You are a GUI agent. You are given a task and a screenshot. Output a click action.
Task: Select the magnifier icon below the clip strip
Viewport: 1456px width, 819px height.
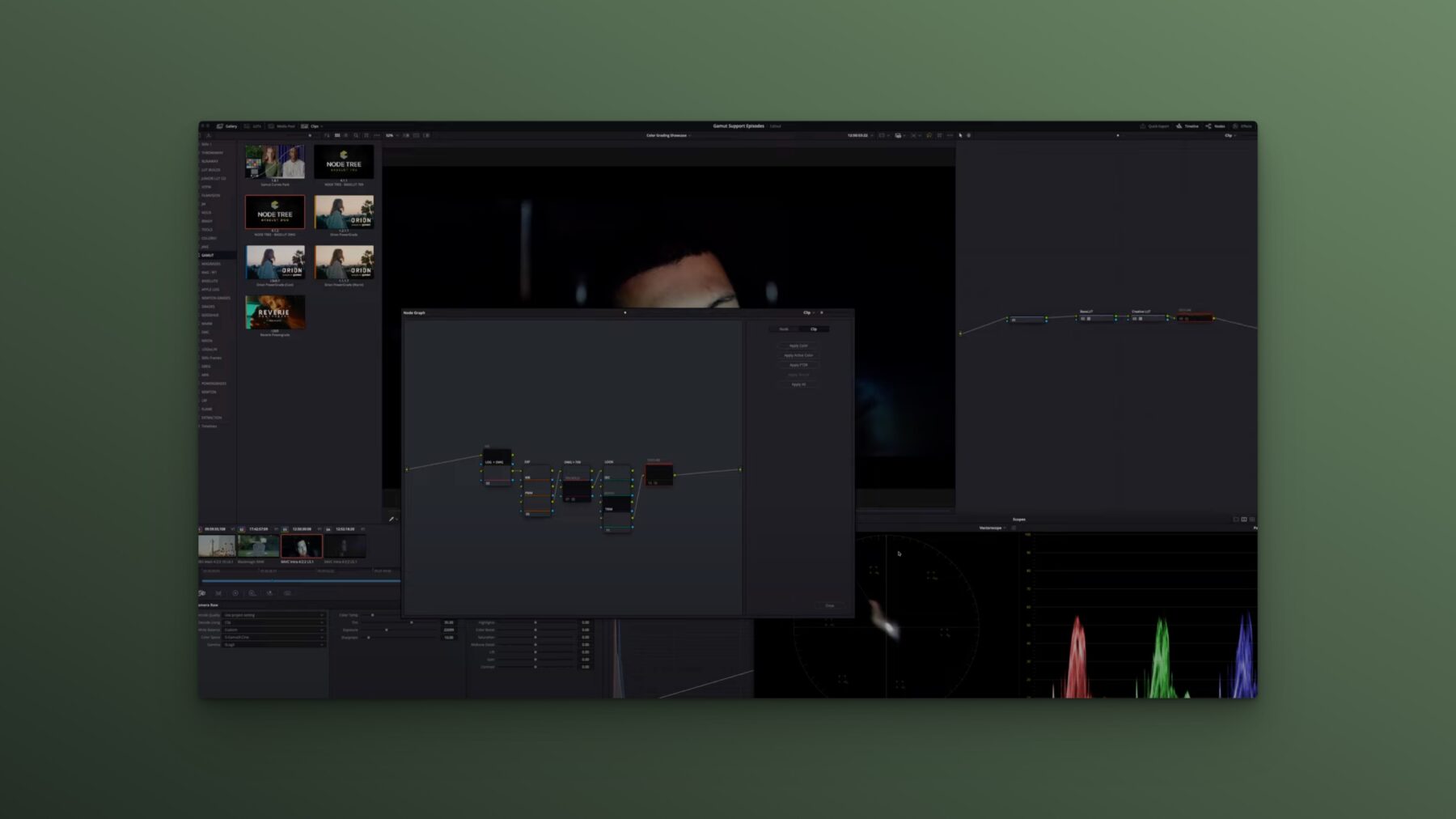pos(252,593)
